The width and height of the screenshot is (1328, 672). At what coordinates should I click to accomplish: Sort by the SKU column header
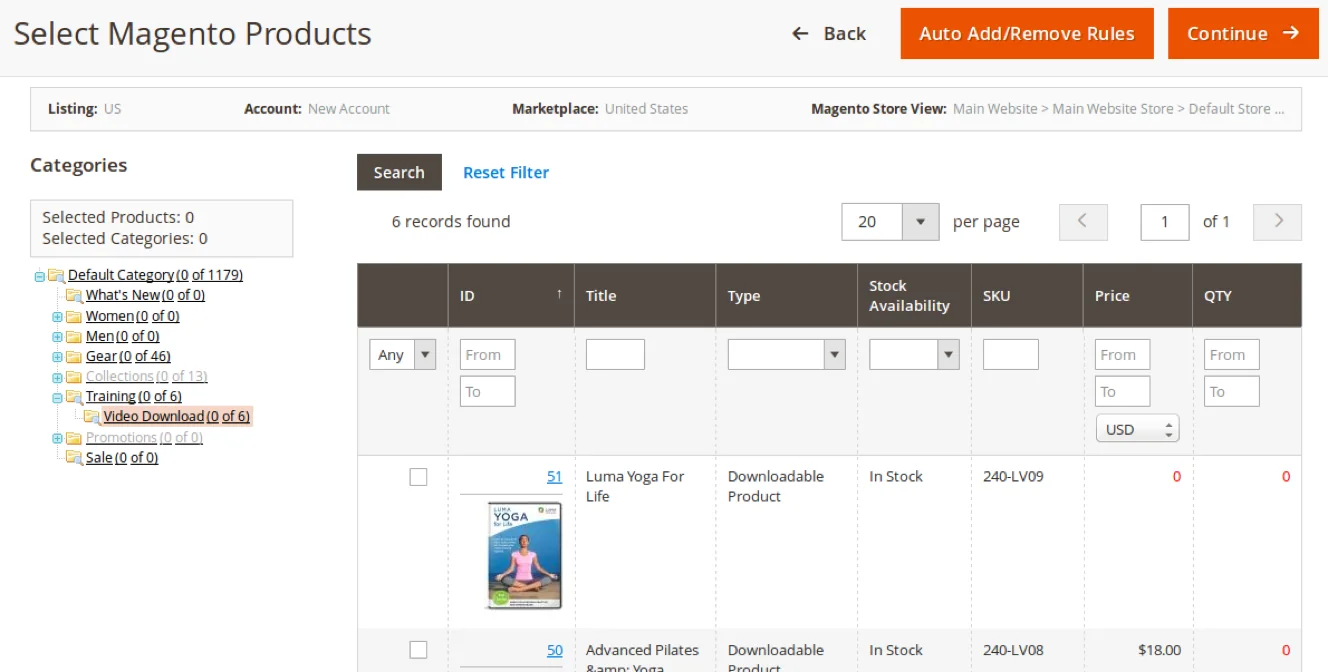1027,295
